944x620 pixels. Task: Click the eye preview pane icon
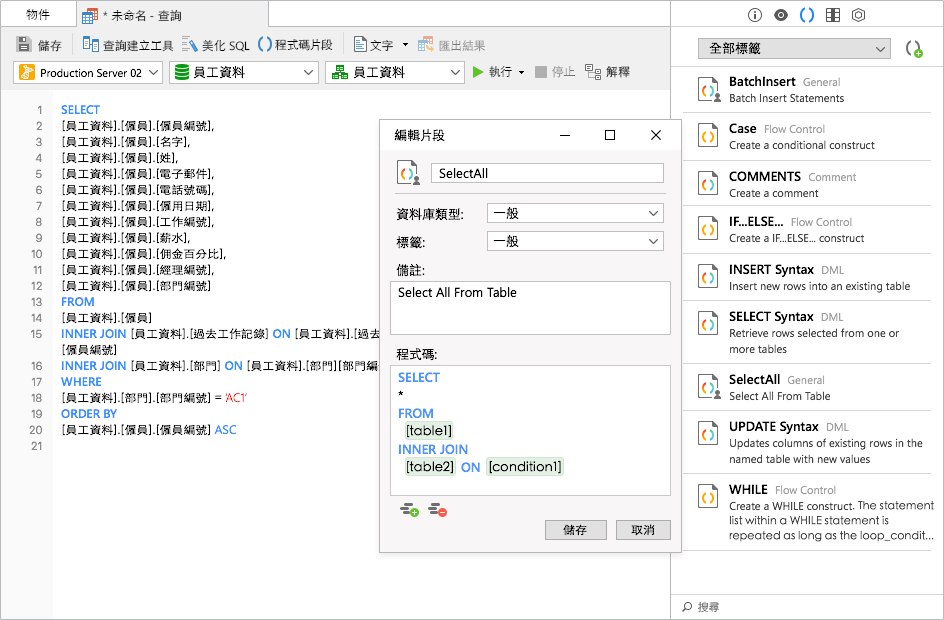(781, 16)
